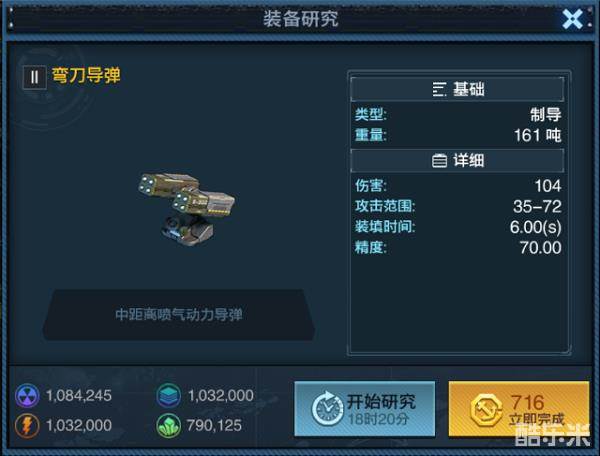This screenshot has width=600, height=456.
Task: Click the green crystal resource icon
Action: pos(169,425)
